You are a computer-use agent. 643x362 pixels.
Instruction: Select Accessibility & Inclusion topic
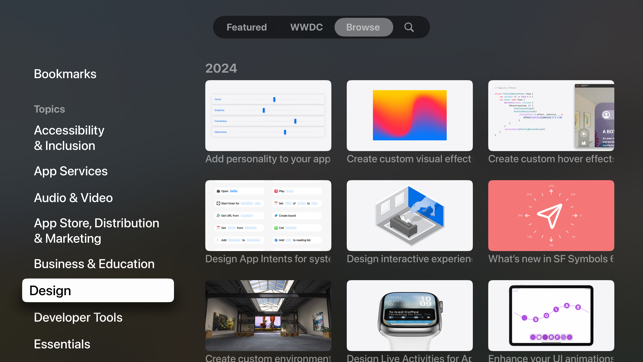tap(69, 138)
